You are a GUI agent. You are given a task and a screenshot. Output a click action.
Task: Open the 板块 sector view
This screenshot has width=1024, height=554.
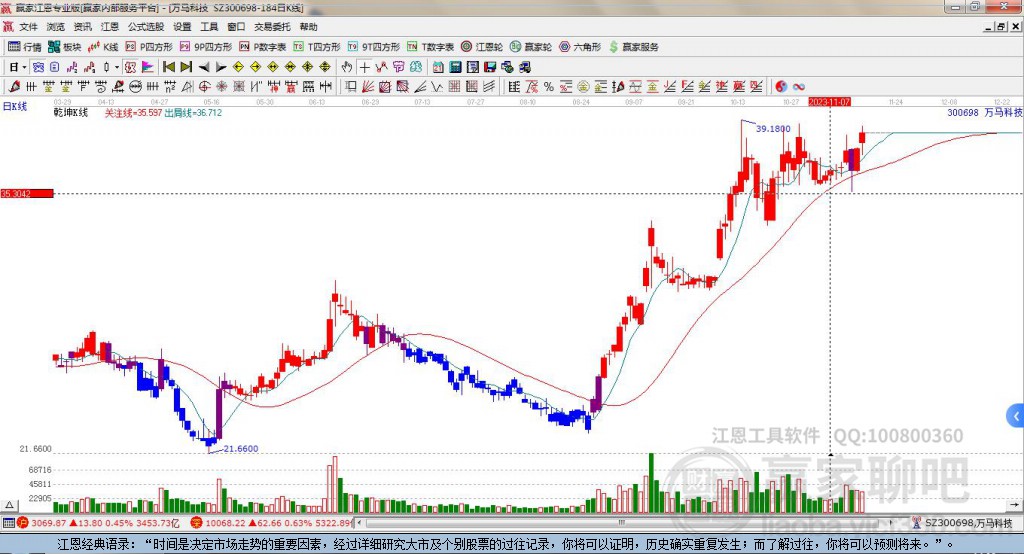pyautogui.click(x=65, y=47)
